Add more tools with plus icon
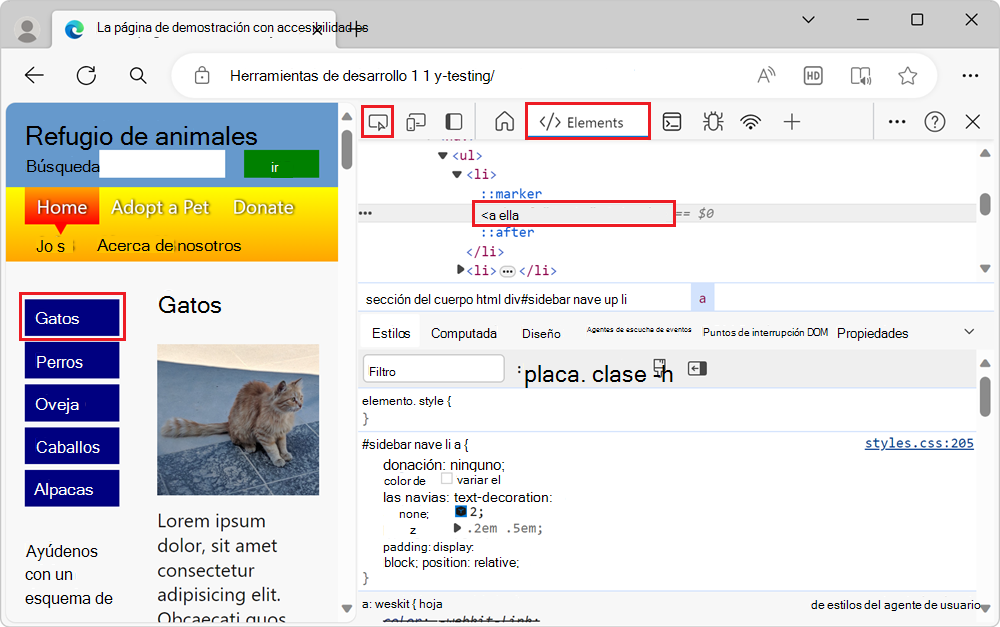 click(791, 121)
